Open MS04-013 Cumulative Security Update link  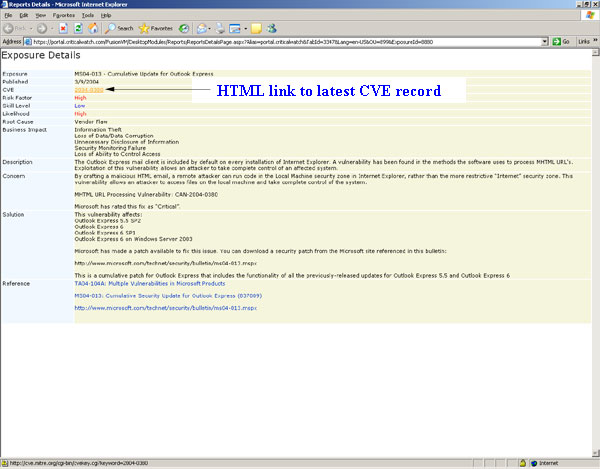pos(146,295)
